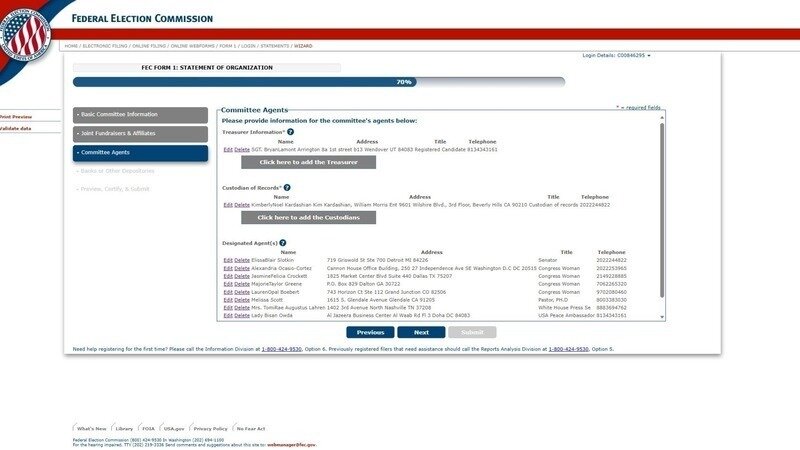Select the Committee Agents step
The image size is (800, 450).
(x=140, y=153)
